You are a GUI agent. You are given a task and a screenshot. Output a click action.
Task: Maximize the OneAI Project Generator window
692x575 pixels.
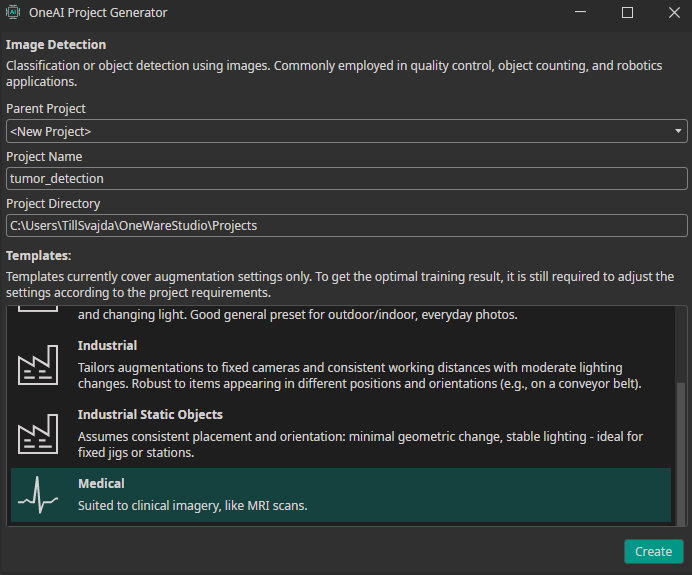click(627, 13)
